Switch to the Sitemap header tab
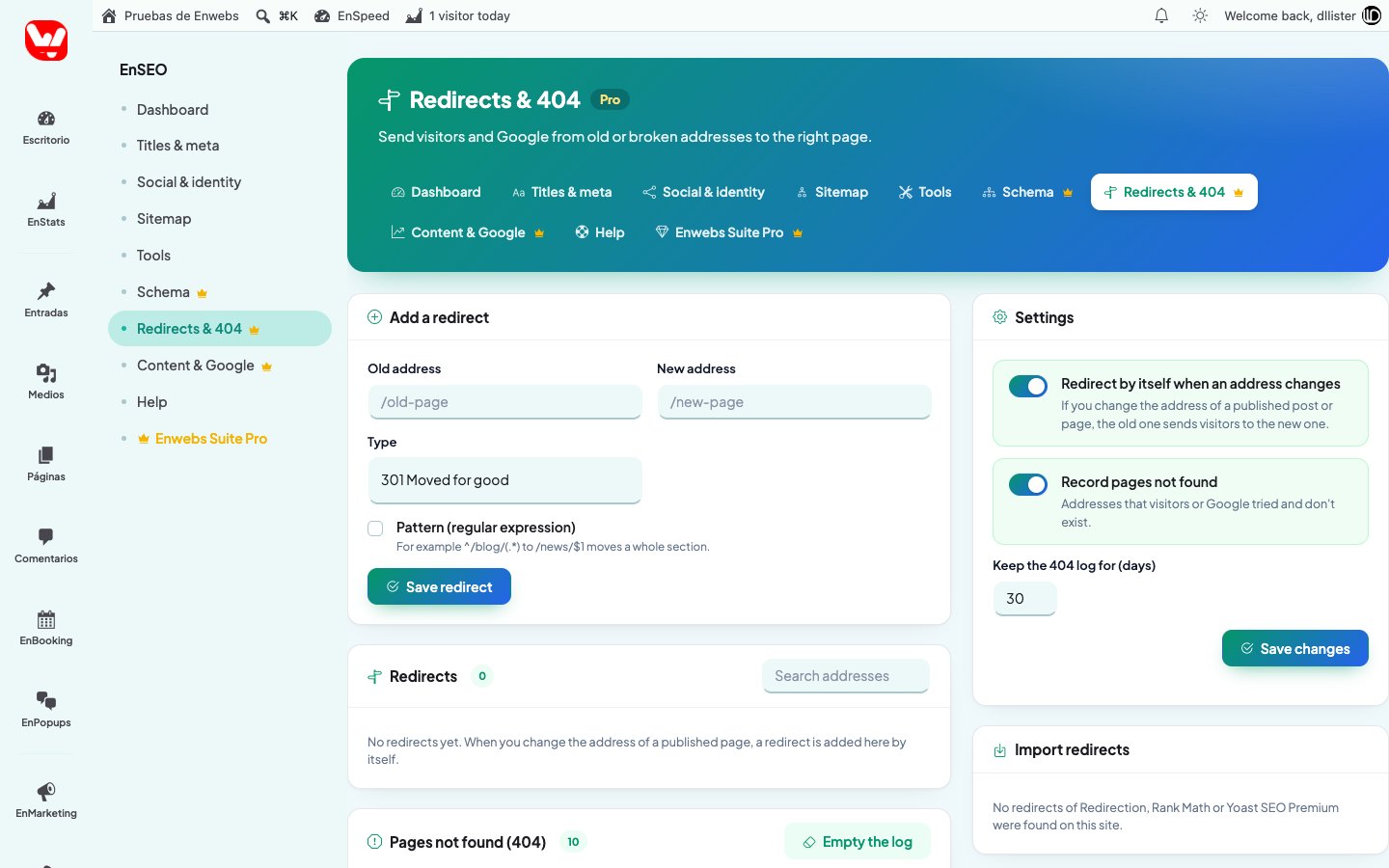The height and width of the screenshot is (868, 1389). [x=831, y=192]
